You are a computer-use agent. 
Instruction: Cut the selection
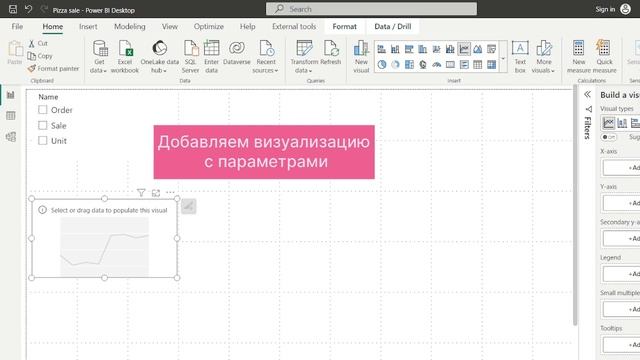[38, 43]
